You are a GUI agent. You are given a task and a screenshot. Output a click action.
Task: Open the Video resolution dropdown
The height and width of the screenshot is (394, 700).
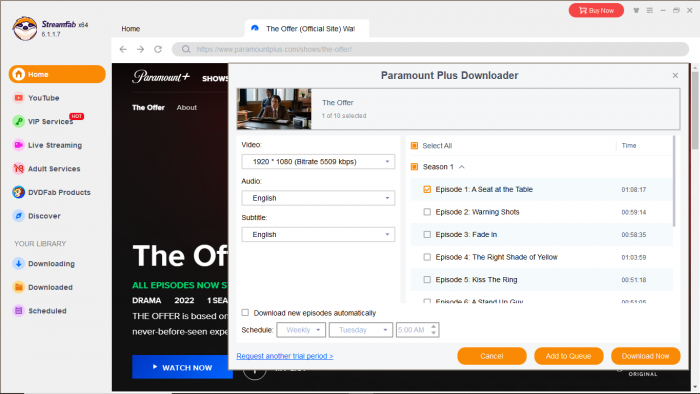pos(318,162)
